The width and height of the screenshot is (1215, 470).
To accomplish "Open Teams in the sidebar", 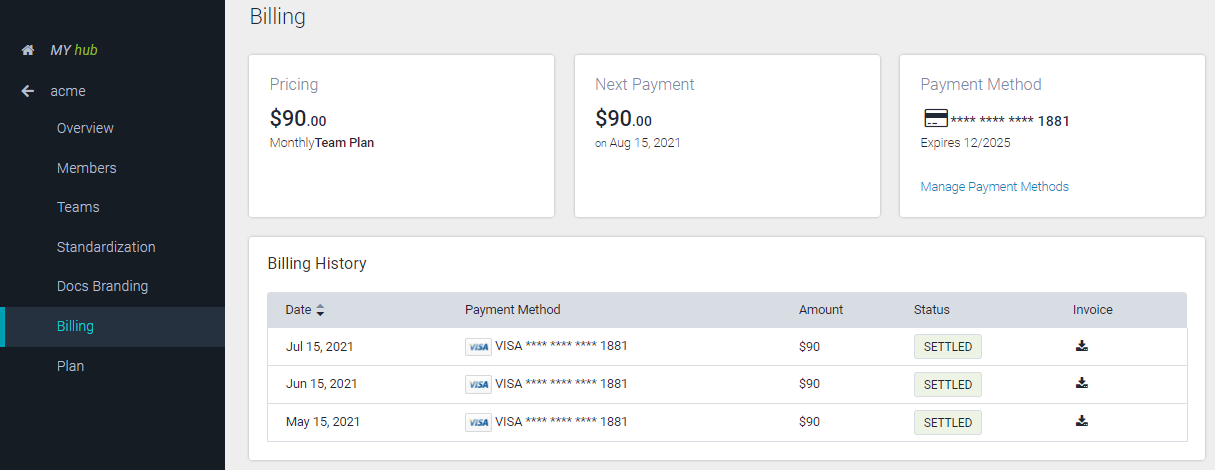I will point(78,207).
